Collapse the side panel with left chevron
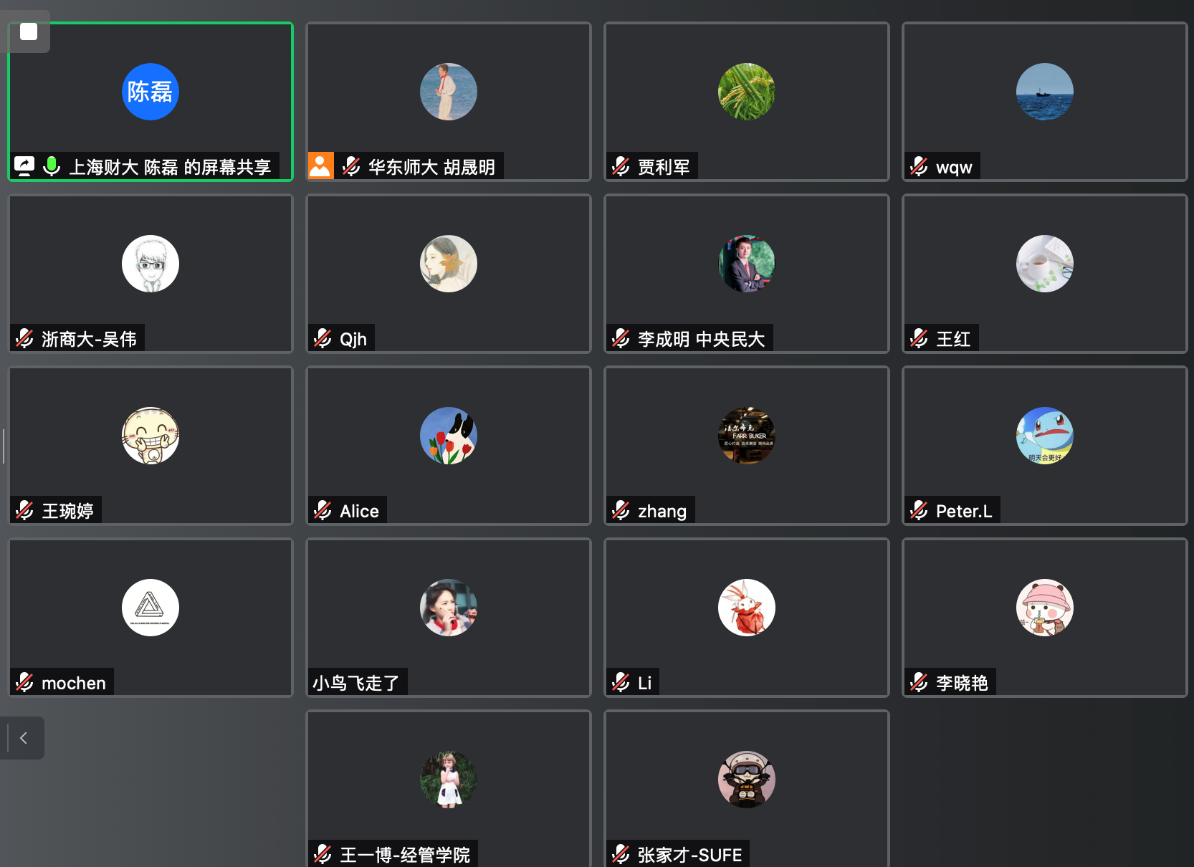 (x=23, y=738)
